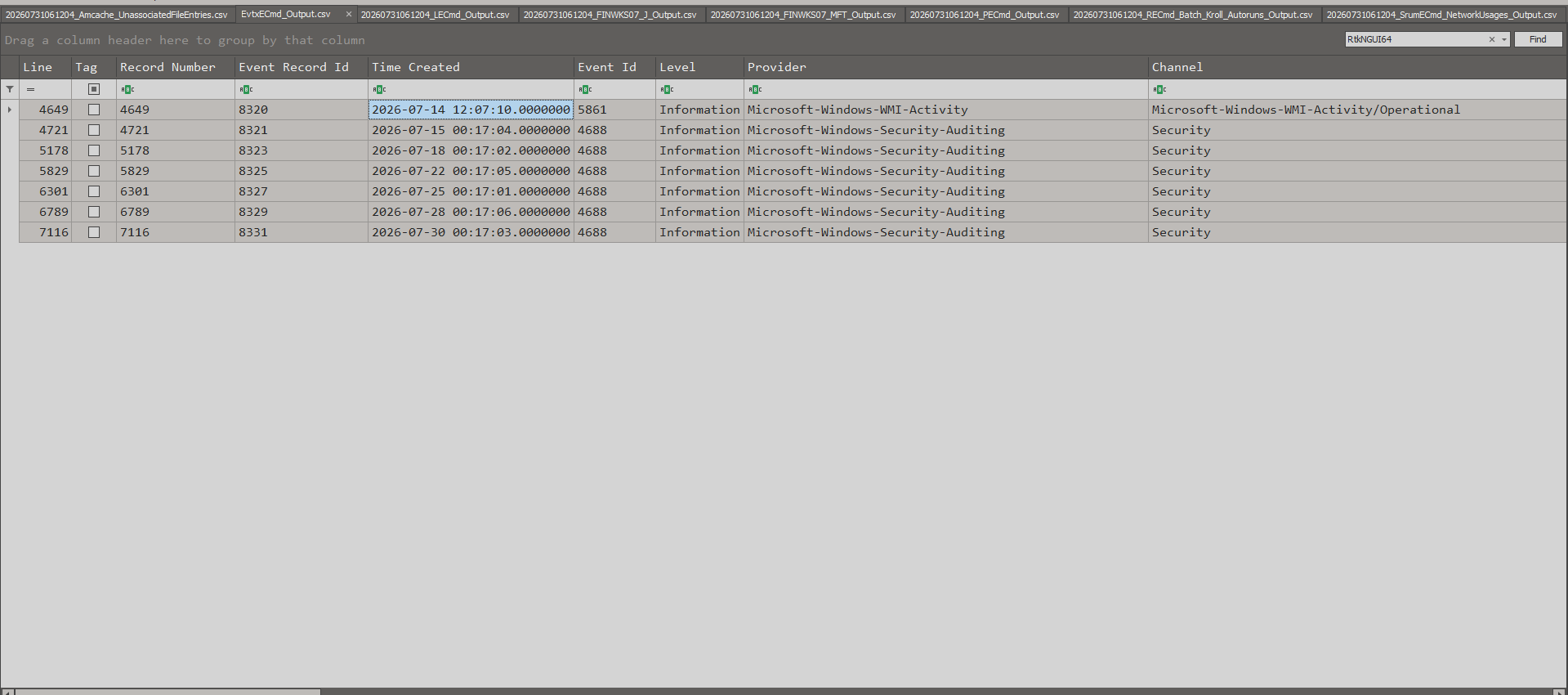This screenshot has width=1568, height=695.
Task: Tag the row with line 5178
Action: tap(94, 150)
